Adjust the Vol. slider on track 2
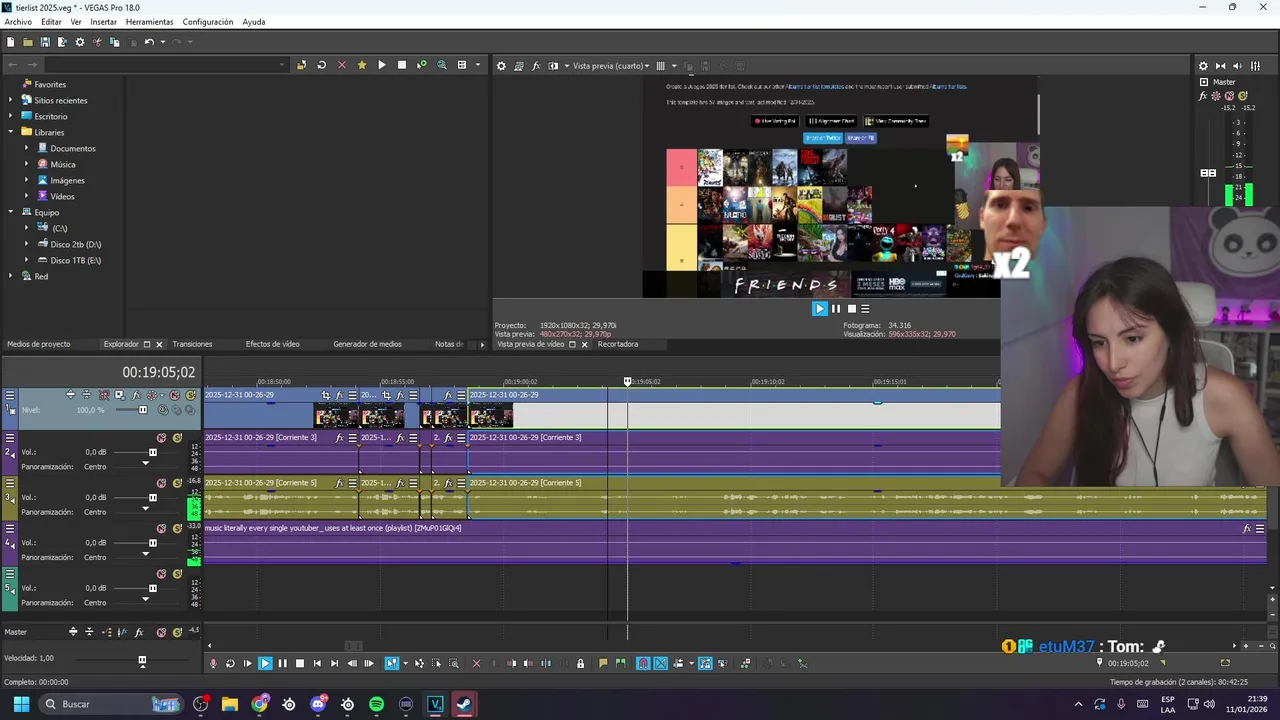 152,452
